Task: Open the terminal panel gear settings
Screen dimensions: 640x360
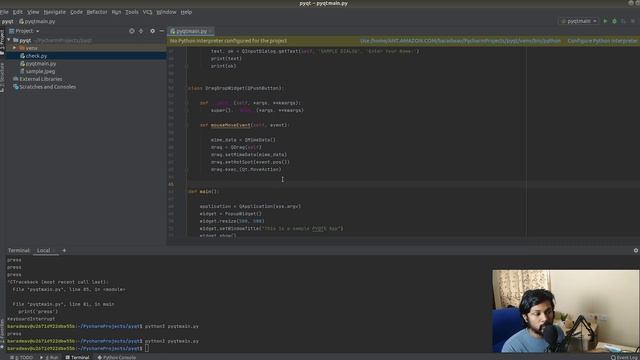Action: [x=636, y=251]
